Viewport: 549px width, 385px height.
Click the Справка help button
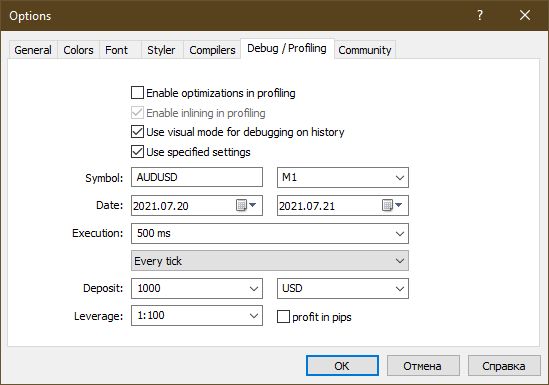coord(504,366)
